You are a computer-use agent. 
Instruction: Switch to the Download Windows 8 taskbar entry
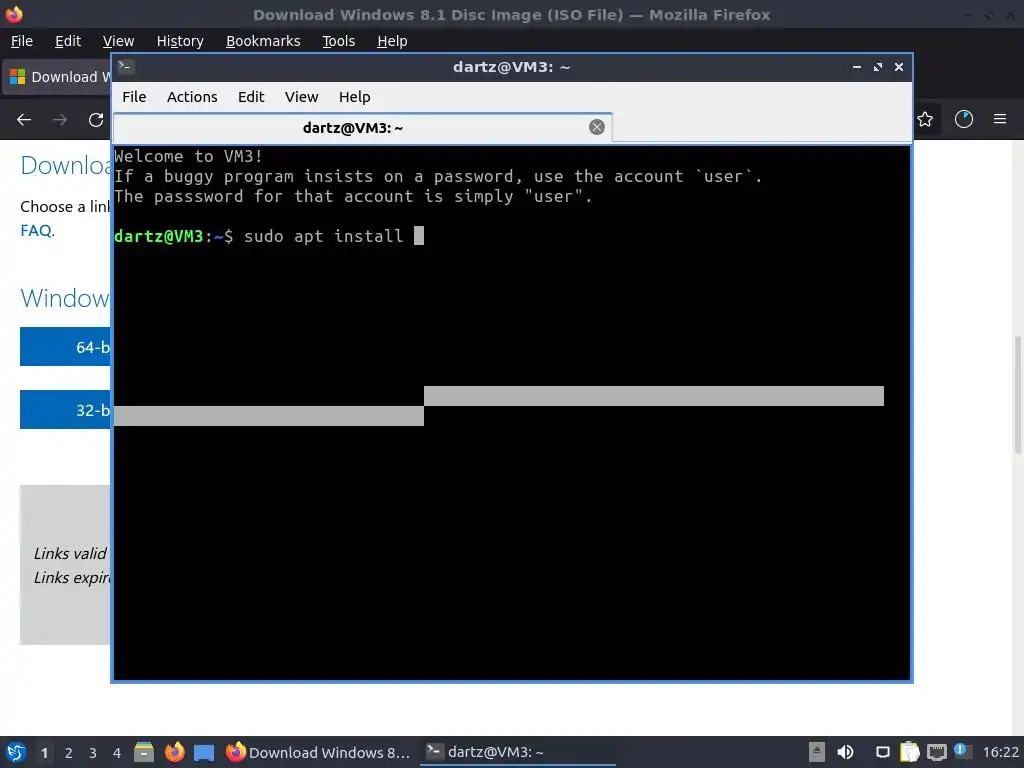[x=319, y=752]
